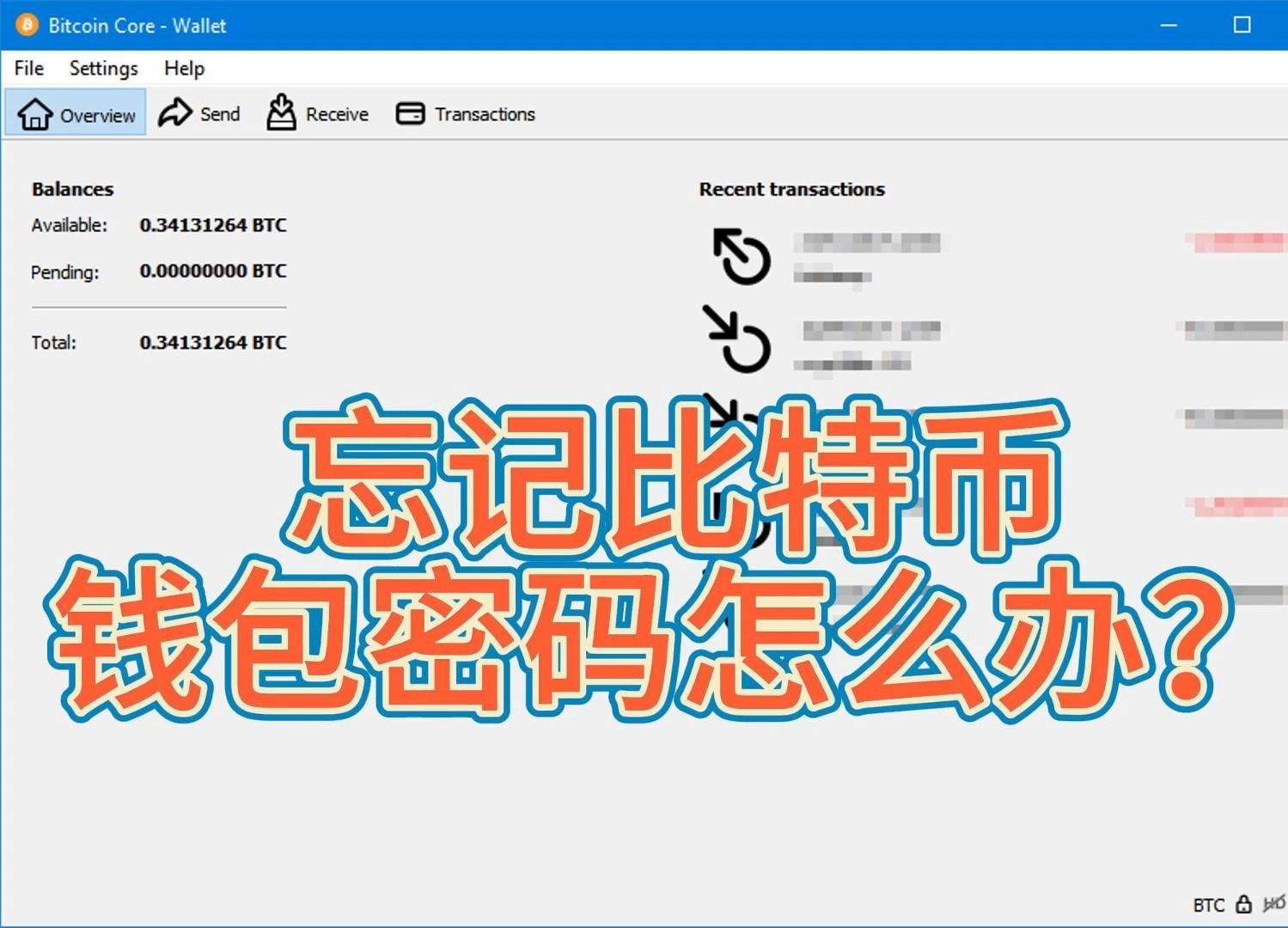Click the Recent transactions heading
This screenshot has width=1288, height=928.
tap(791, 189)
